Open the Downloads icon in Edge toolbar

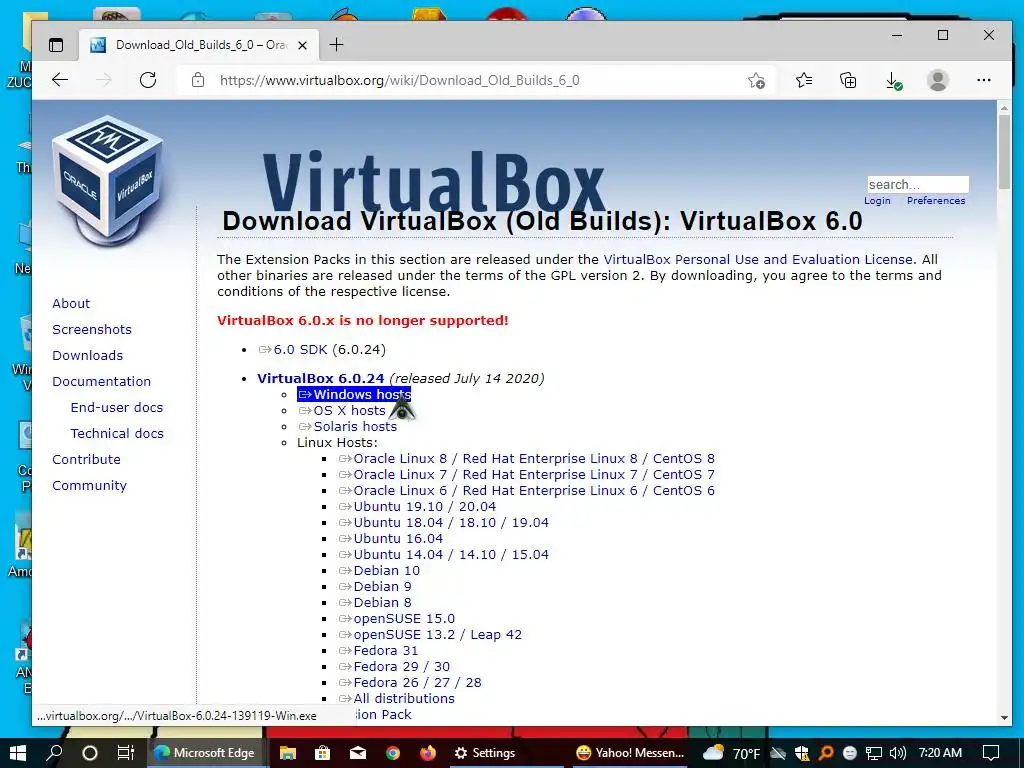[x=893, y=81]
